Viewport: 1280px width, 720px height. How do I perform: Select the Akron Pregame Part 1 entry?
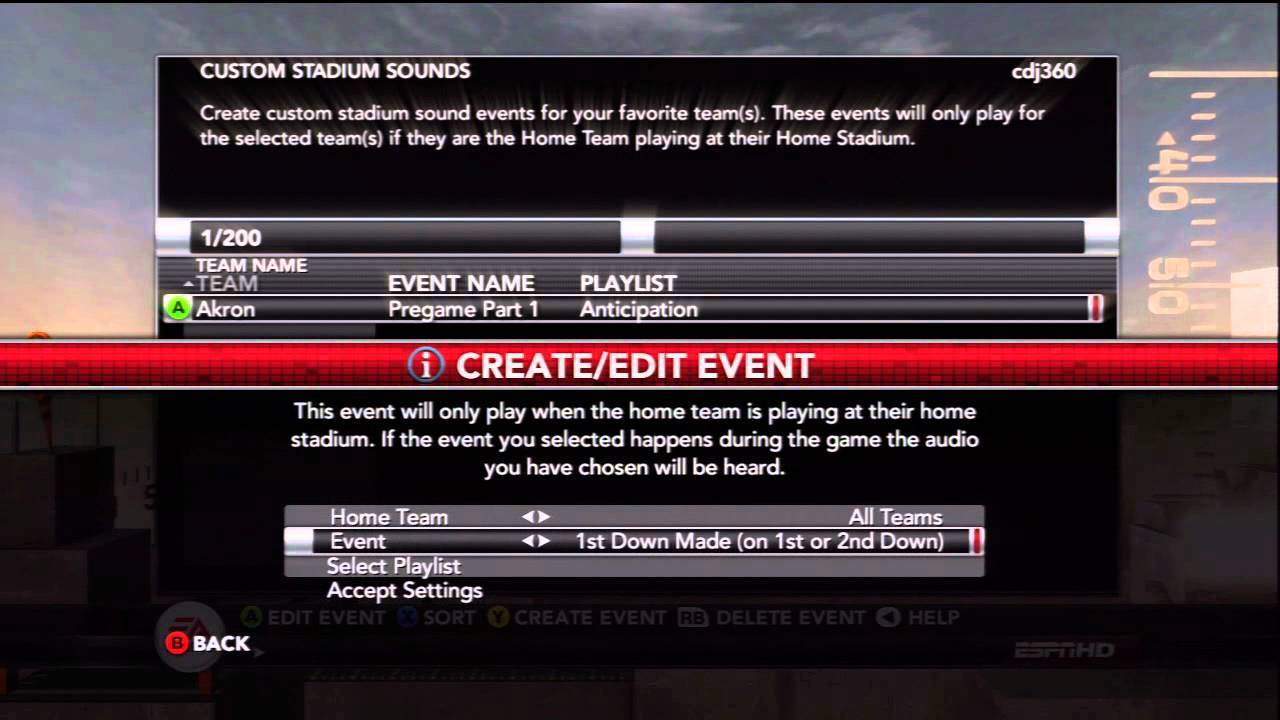coord(634,309)
